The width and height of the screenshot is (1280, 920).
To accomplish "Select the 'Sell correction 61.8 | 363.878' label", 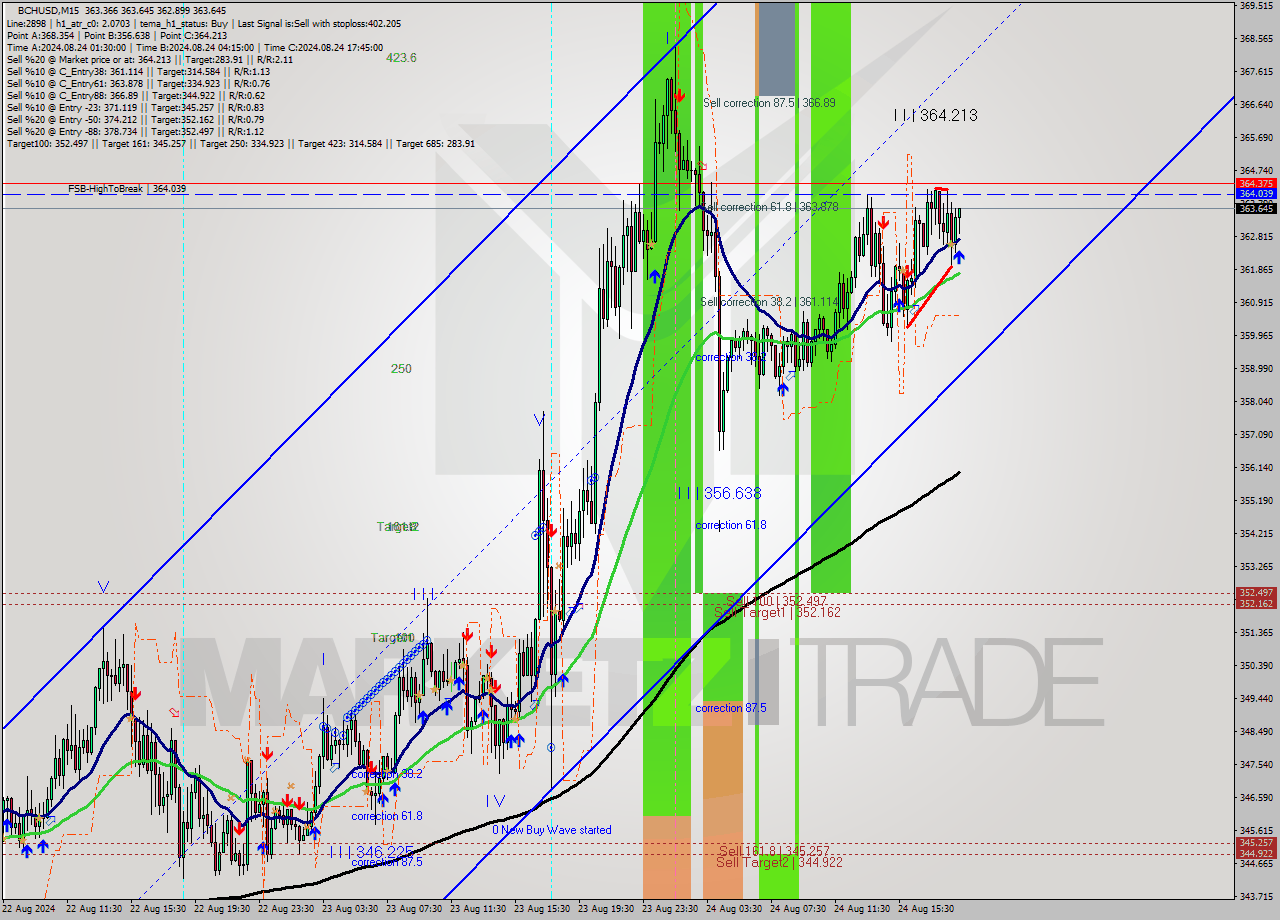I will (x=769, y=207).
